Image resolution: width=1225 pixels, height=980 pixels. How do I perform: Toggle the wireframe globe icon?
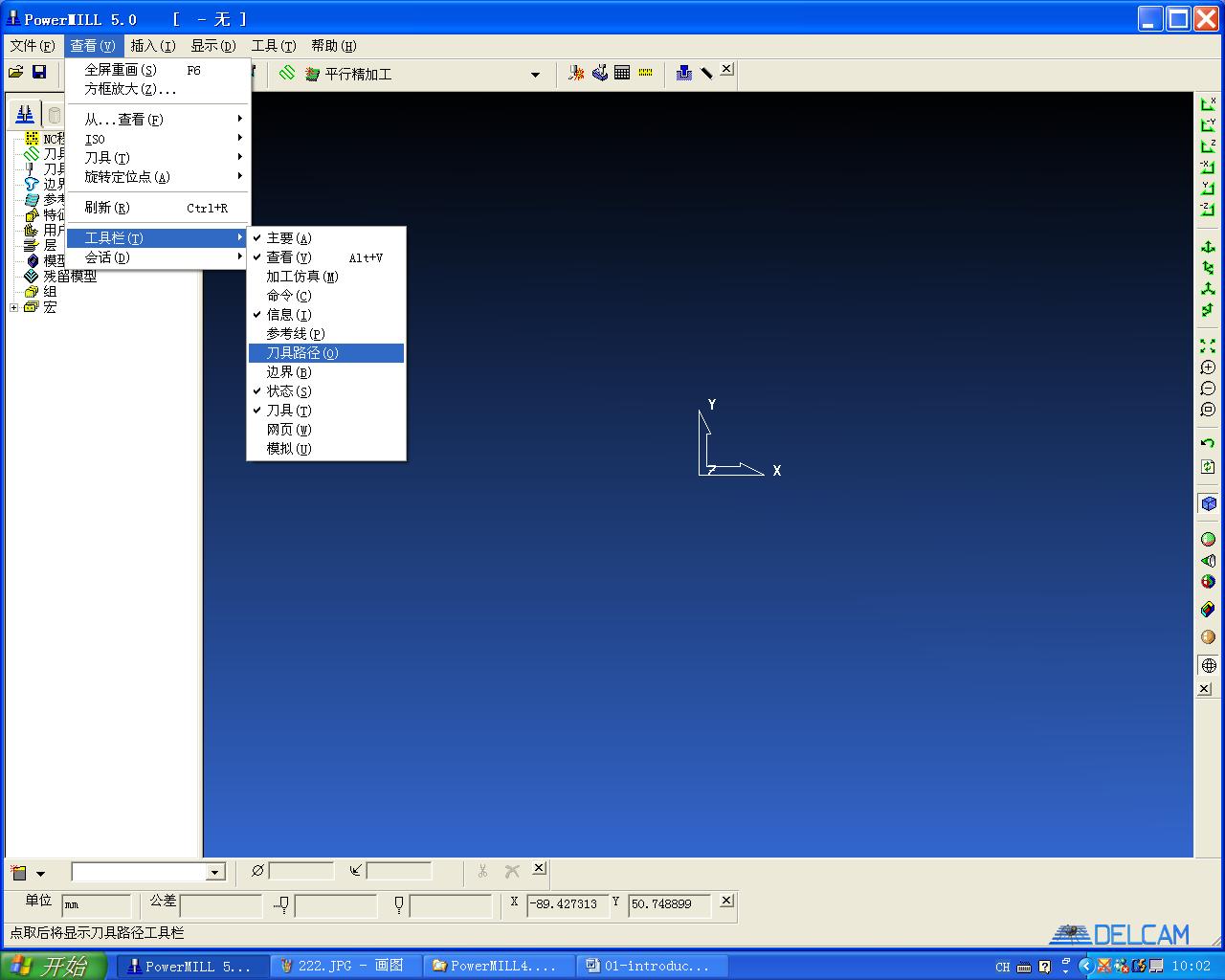pyautogui.click(x=1208, y=665)
